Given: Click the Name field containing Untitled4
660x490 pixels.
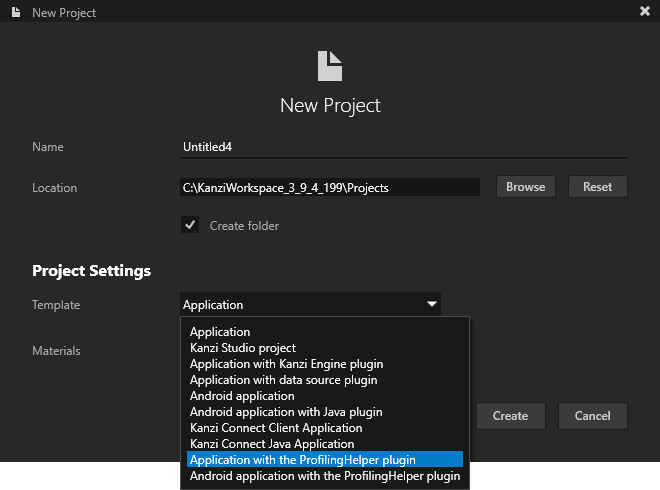Looking at the screenshot, I should point(403,147).
